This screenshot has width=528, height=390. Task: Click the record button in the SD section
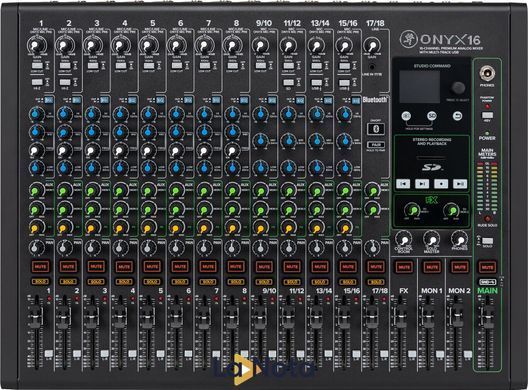(x=441, y=184)
